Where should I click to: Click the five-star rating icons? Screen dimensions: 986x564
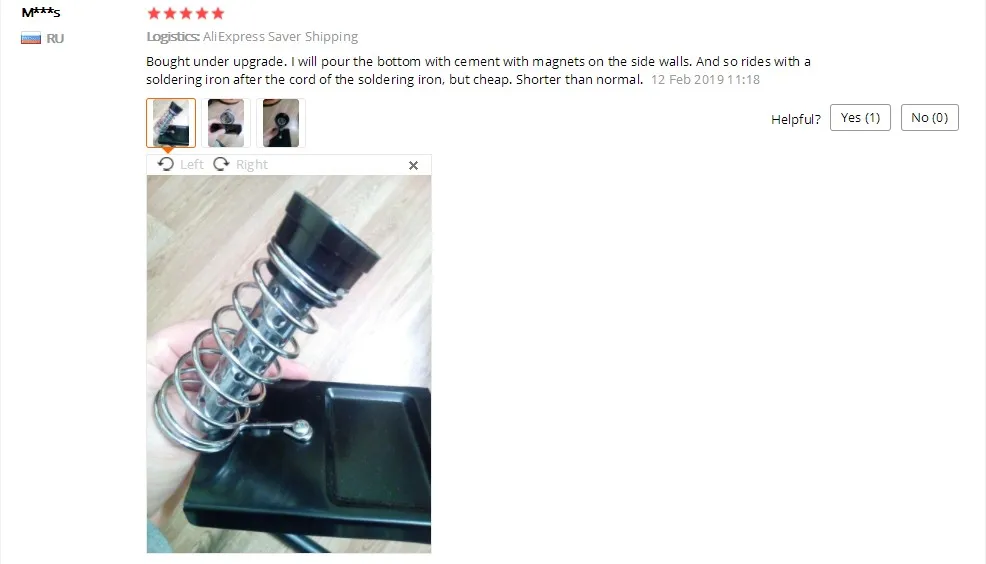pyautogui.click(x=186, y=13)
